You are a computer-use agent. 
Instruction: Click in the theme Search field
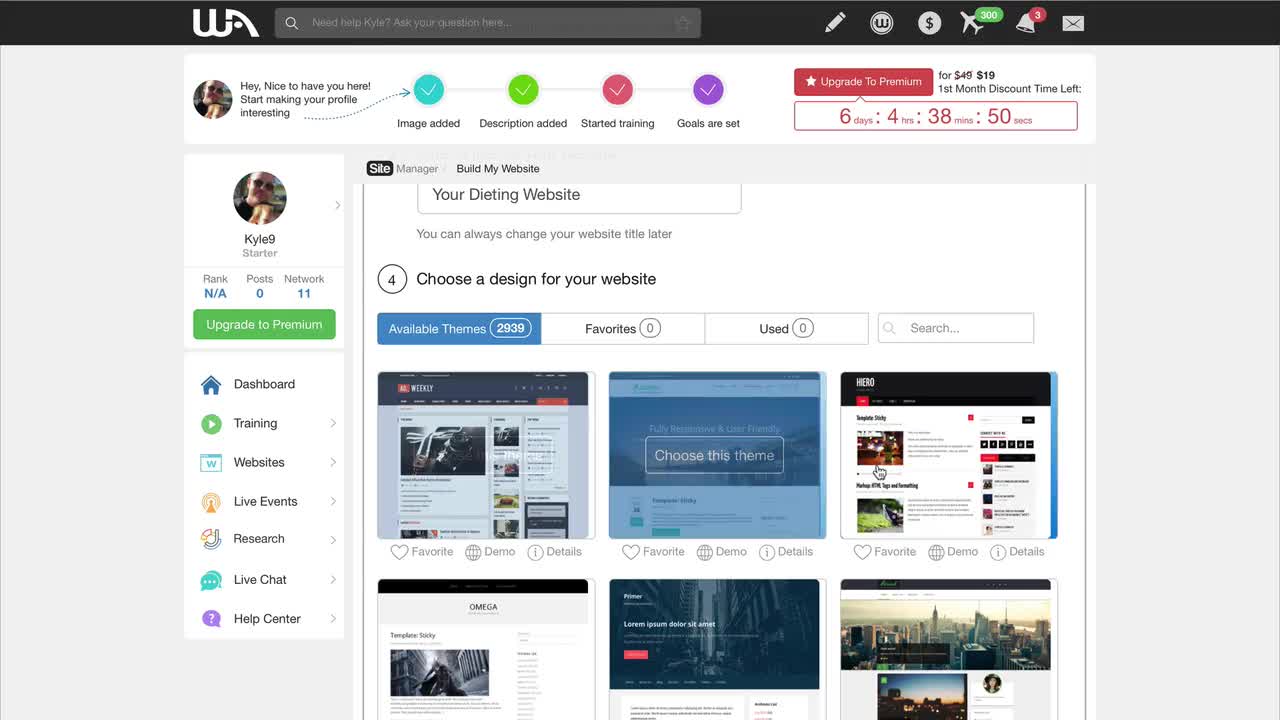[956, 328]
